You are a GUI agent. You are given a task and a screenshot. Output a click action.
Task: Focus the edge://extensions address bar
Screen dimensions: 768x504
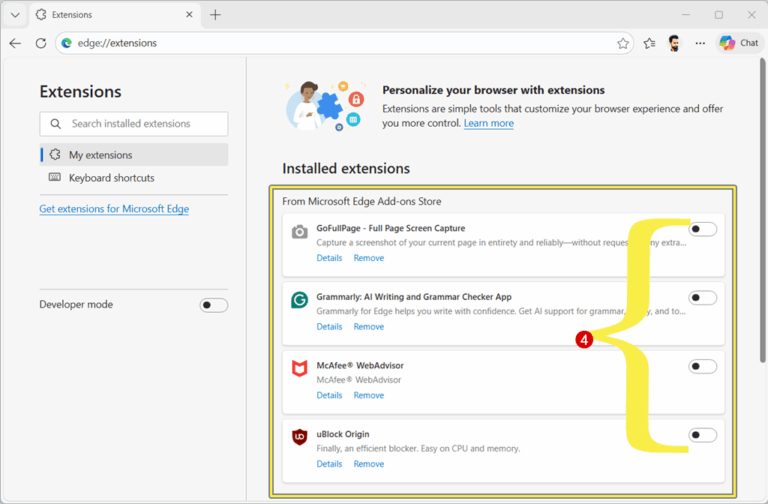coord(344,43)
